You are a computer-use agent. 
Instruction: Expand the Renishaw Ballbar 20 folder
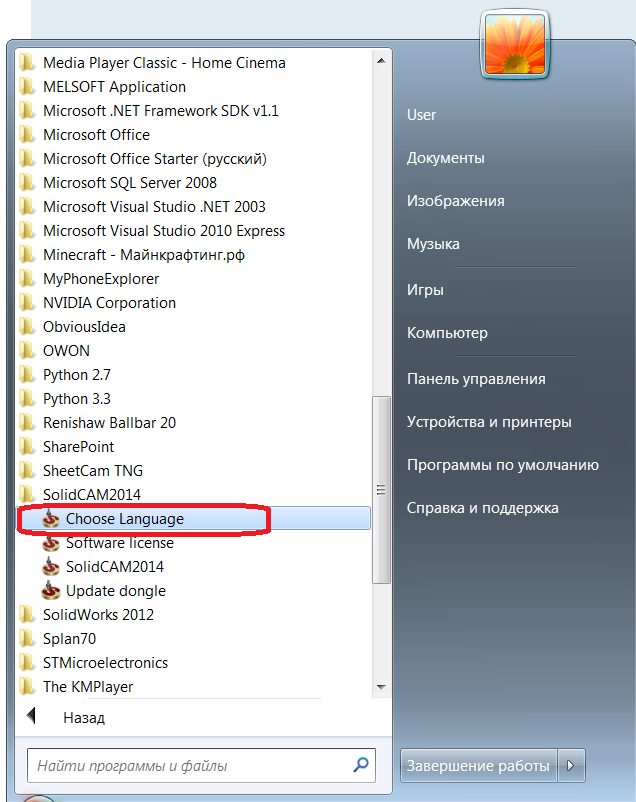pyautogui.click(x=109, y=423)
